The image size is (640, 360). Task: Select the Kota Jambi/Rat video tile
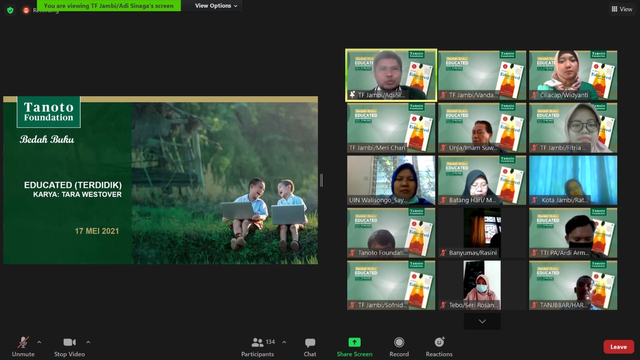tap(573, 180)
